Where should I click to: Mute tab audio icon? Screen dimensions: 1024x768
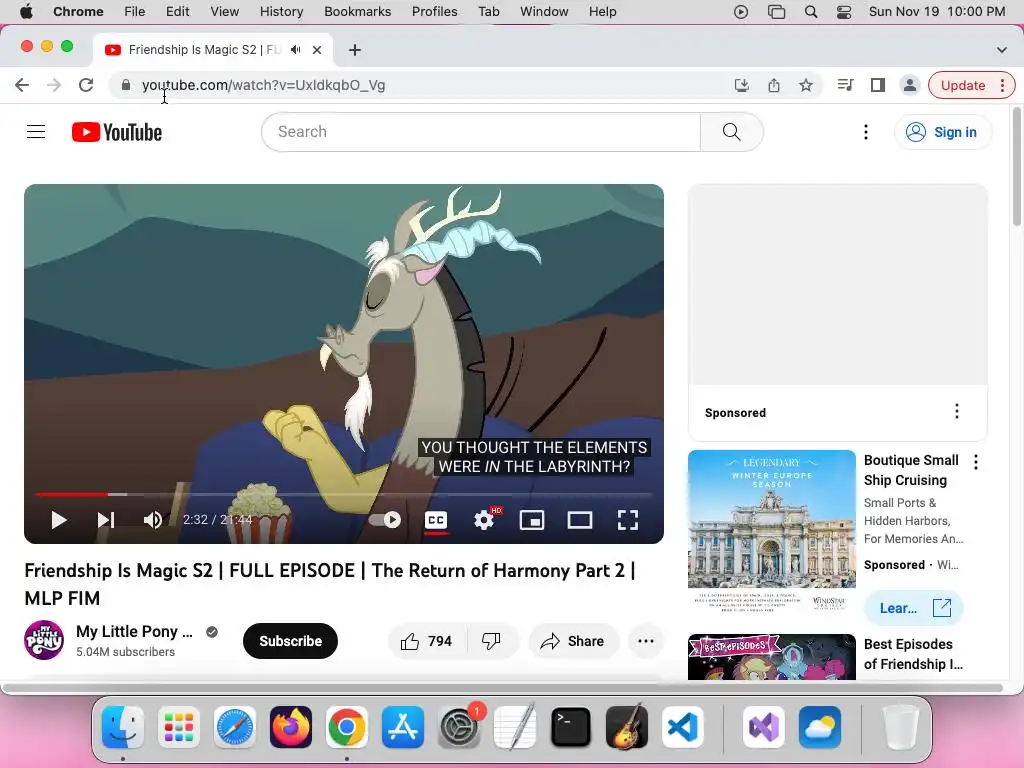pos(296,50)
